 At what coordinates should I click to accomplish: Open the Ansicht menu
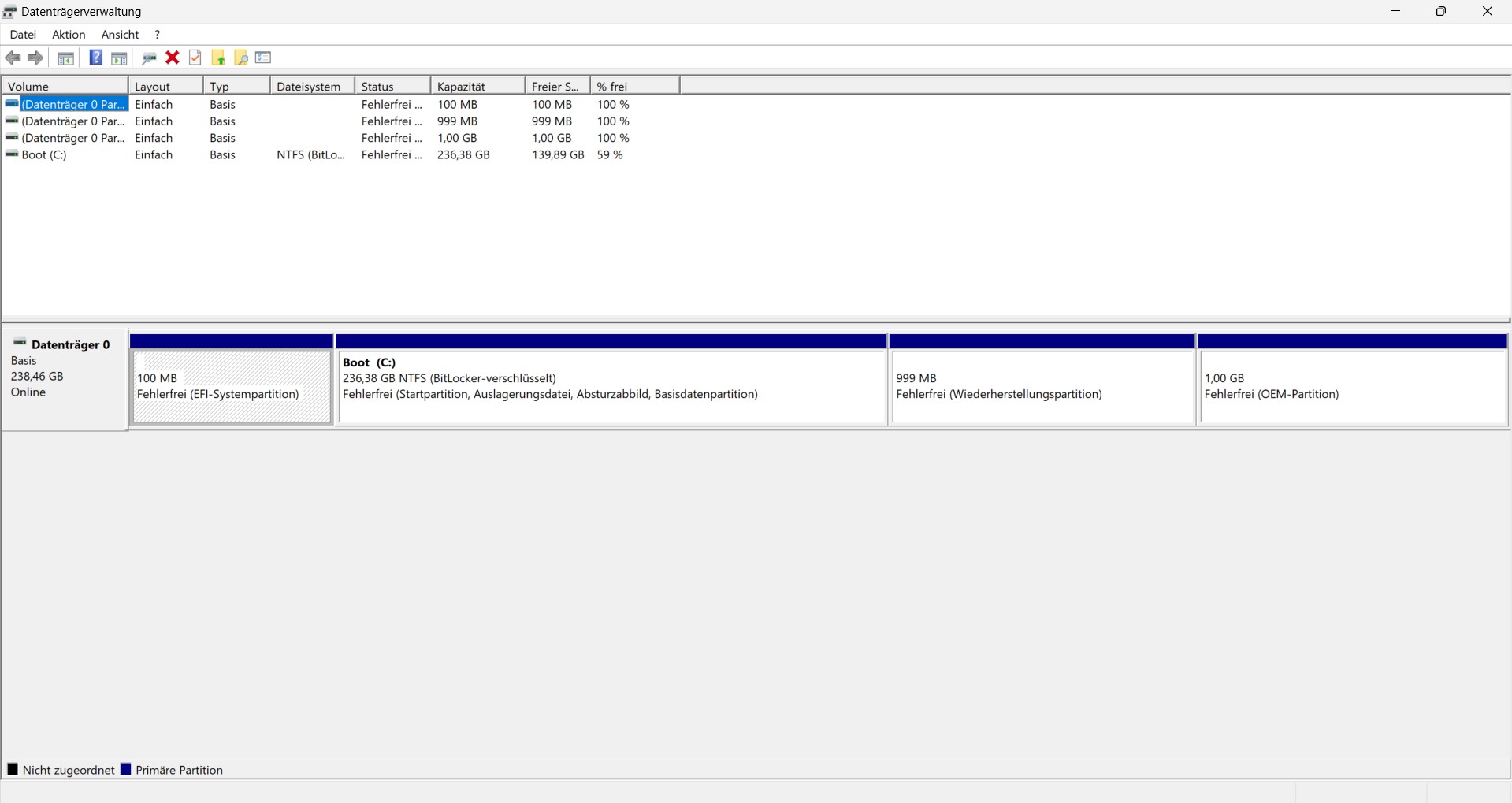(120, 35)
